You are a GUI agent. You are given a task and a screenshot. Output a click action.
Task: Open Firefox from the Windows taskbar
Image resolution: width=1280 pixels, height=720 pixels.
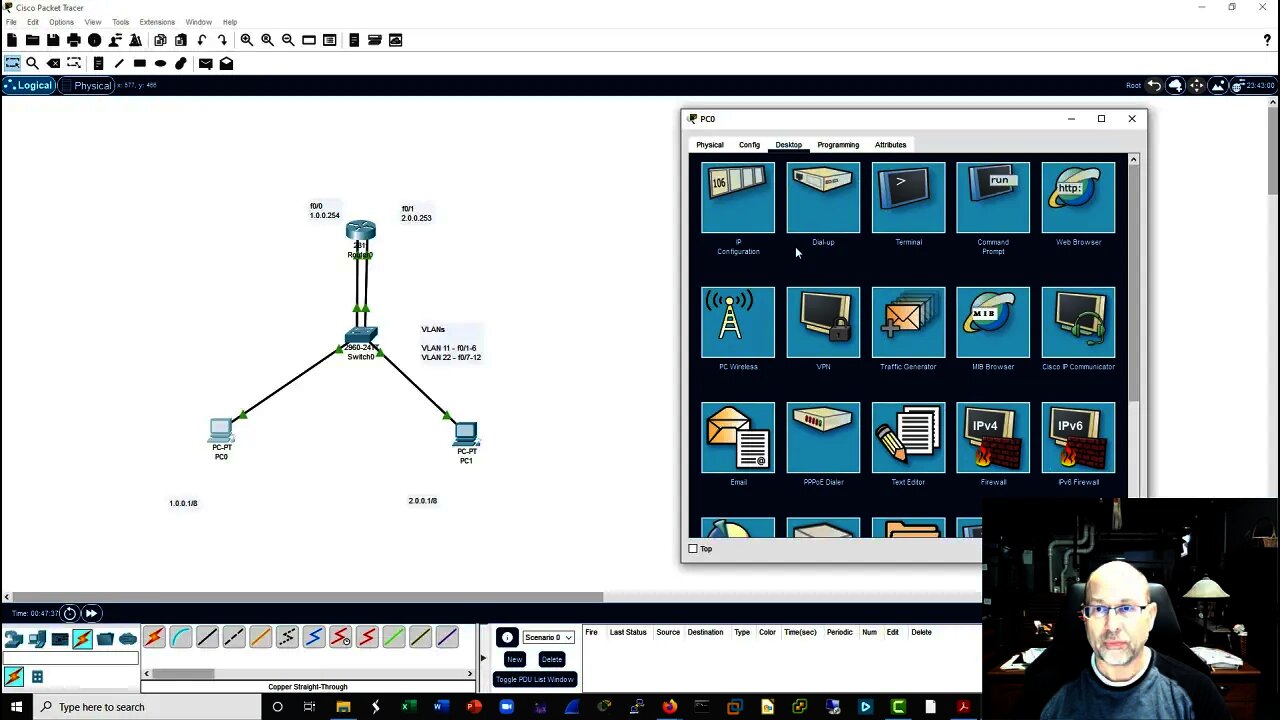click(669, 707)
